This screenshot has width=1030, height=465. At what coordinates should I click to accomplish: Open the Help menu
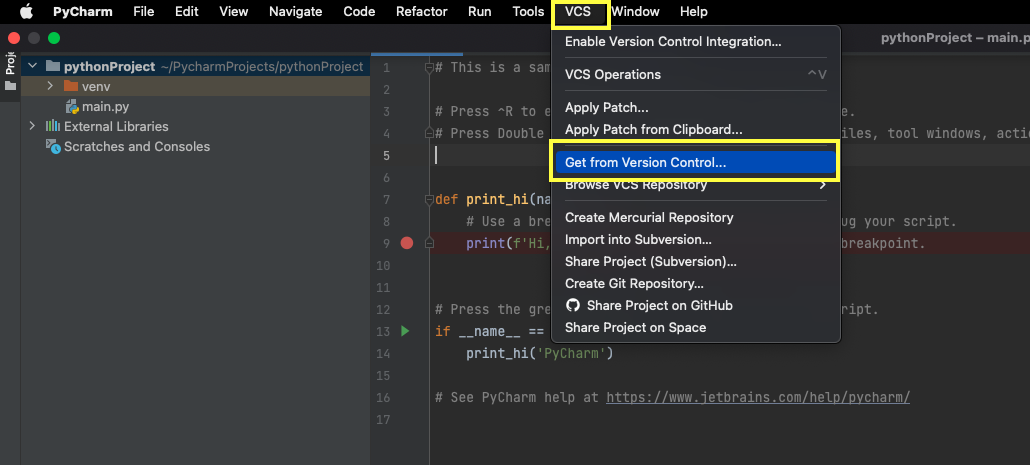pyautogui.click(x=694, y=11)
